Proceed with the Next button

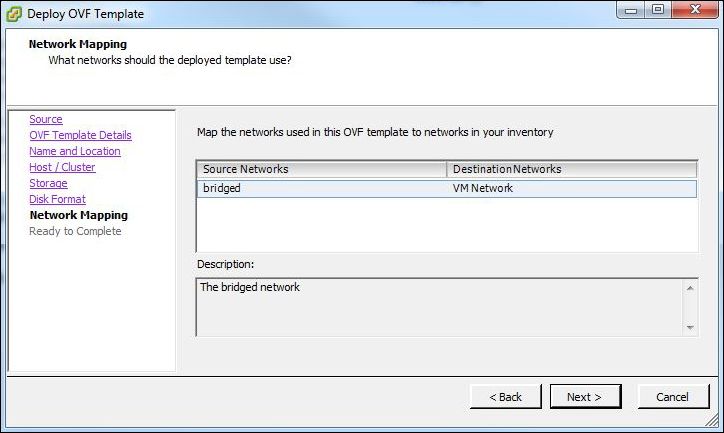[x=585, y=397]
